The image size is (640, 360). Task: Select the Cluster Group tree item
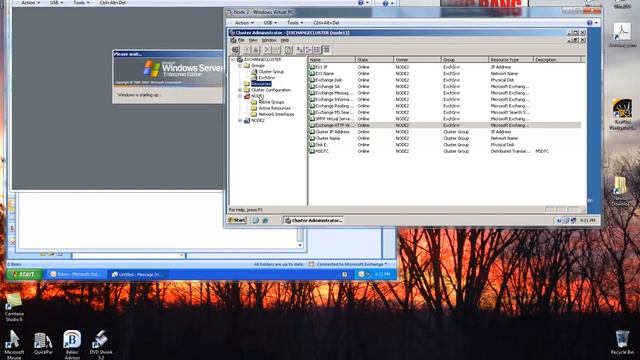pos(271,71)
